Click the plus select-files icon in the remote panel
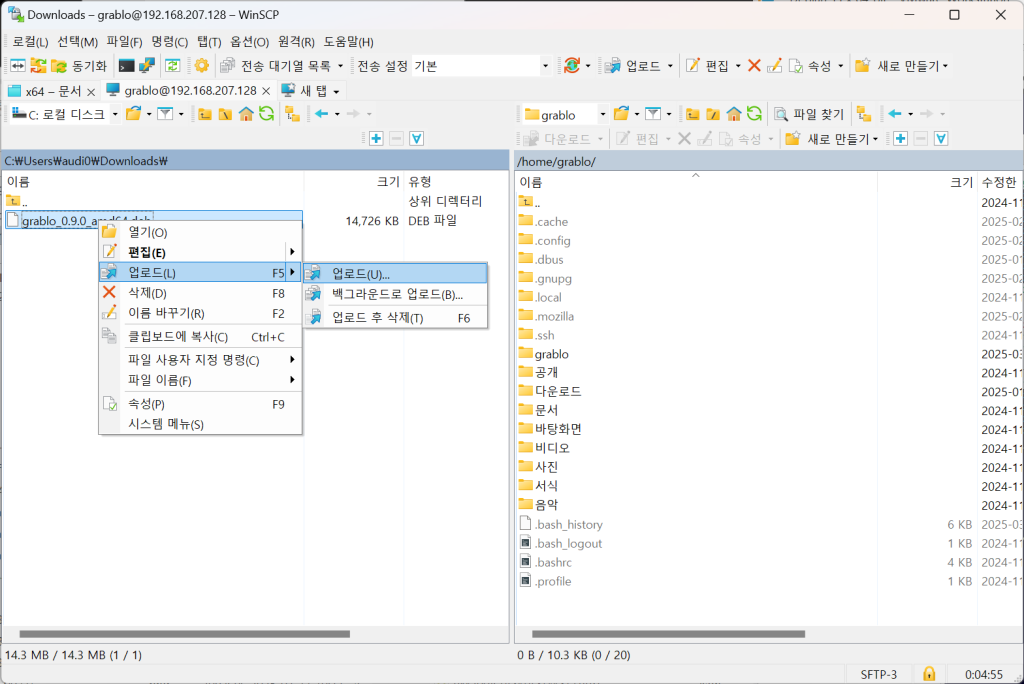 pos(901,138)
